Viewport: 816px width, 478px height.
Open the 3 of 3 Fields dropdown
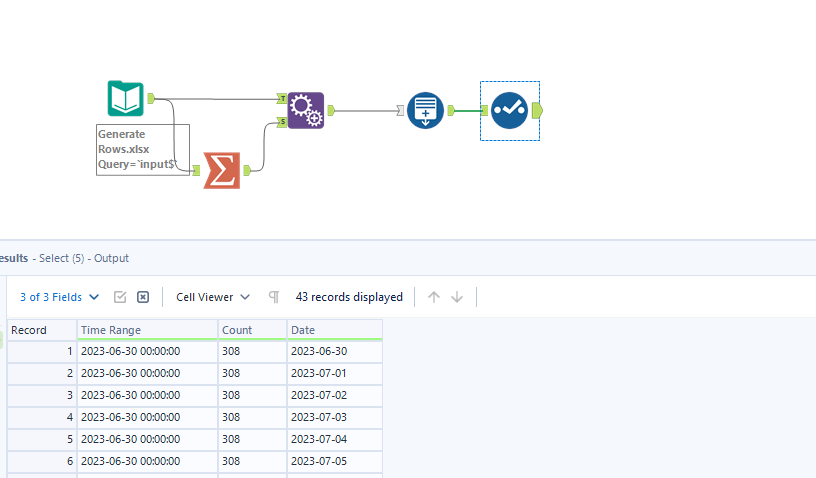[59, 297]
